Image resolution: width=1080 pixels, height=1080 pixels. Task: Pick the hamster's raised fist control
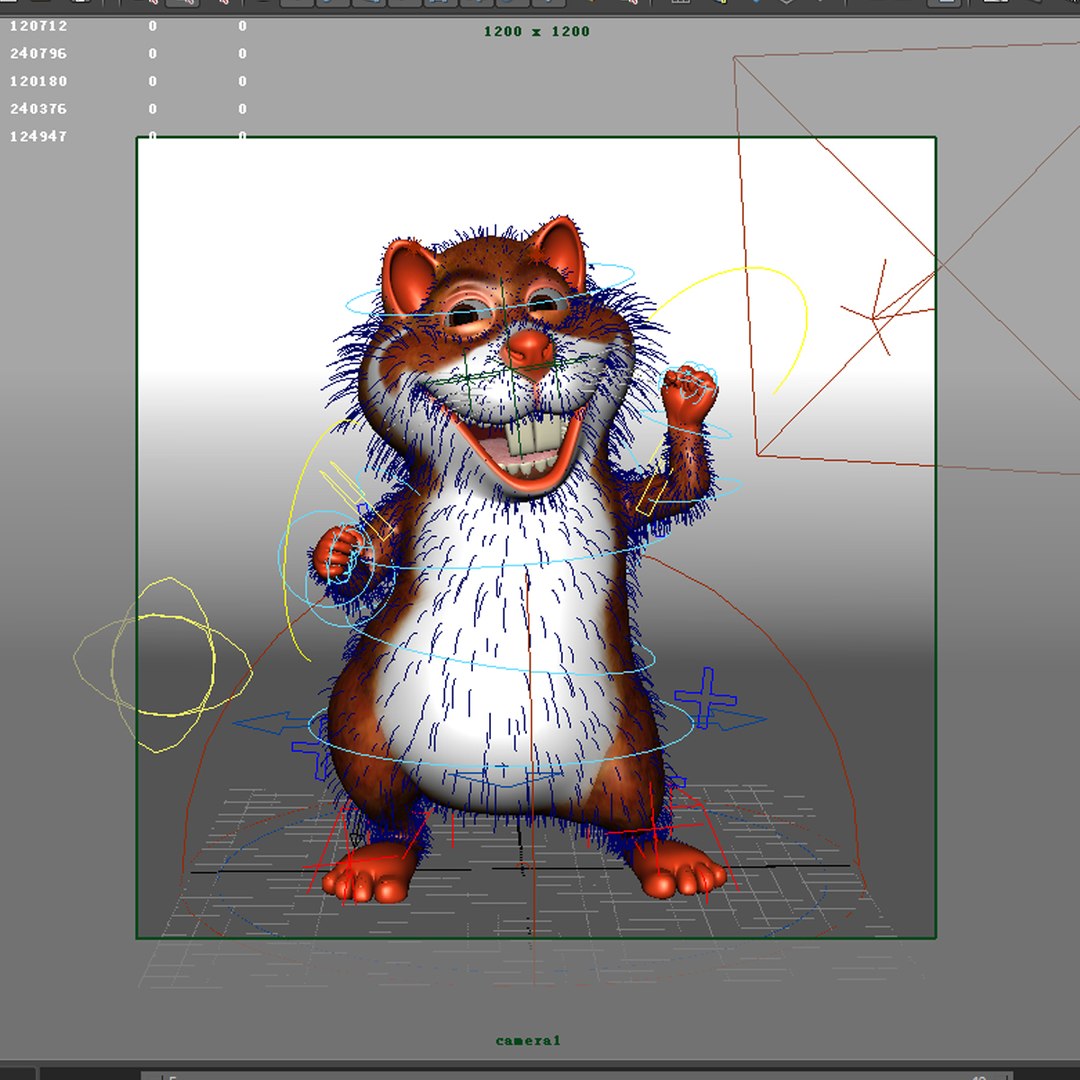pos(689,395)
